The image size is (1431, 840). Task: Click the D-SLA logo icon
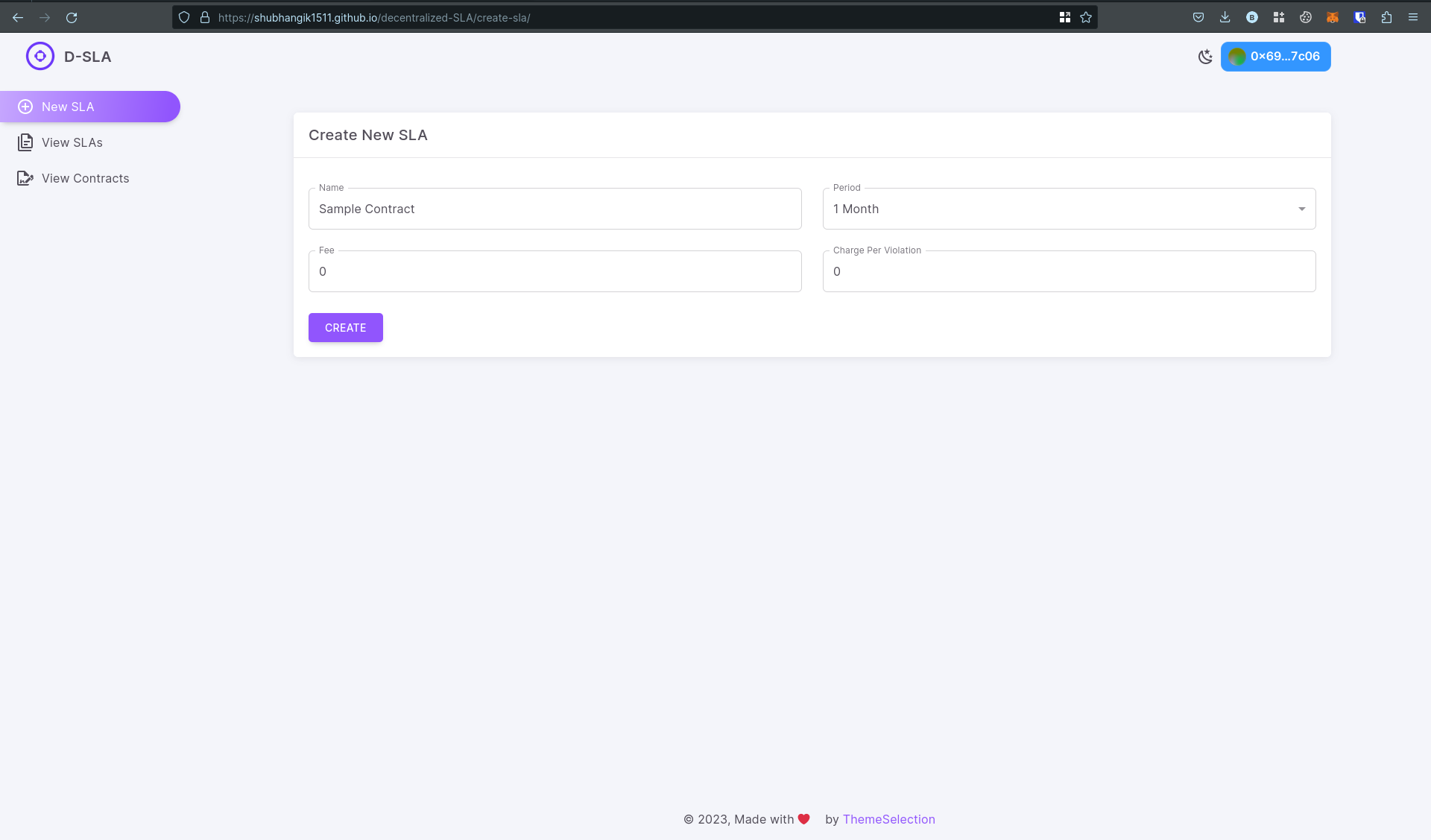[x=40, y=56]
